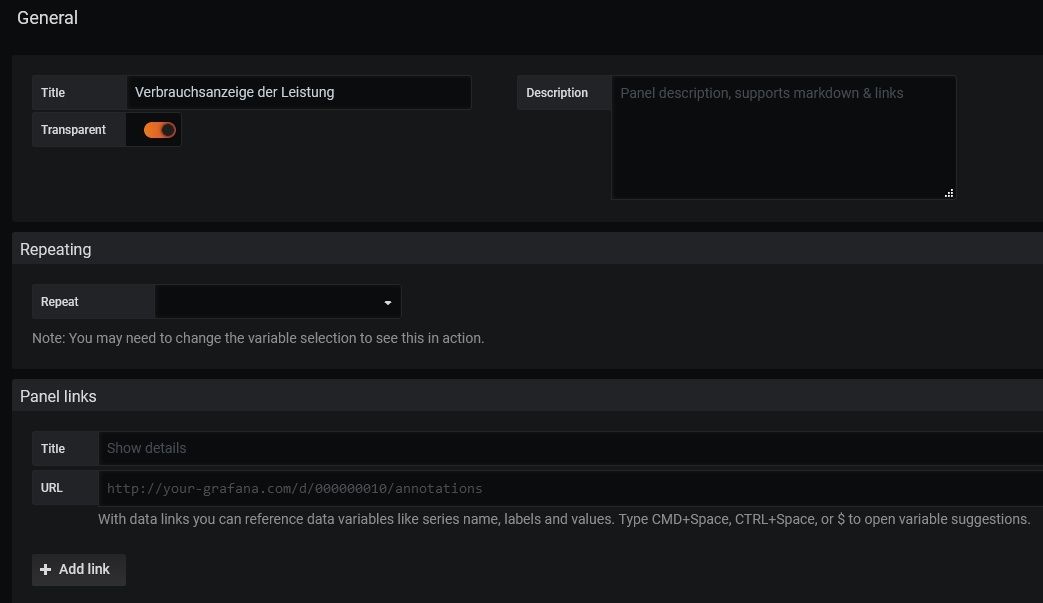The image size is (1043, 603).
Task: Click the Show details link title field
Action: click(x=570, y=448)
